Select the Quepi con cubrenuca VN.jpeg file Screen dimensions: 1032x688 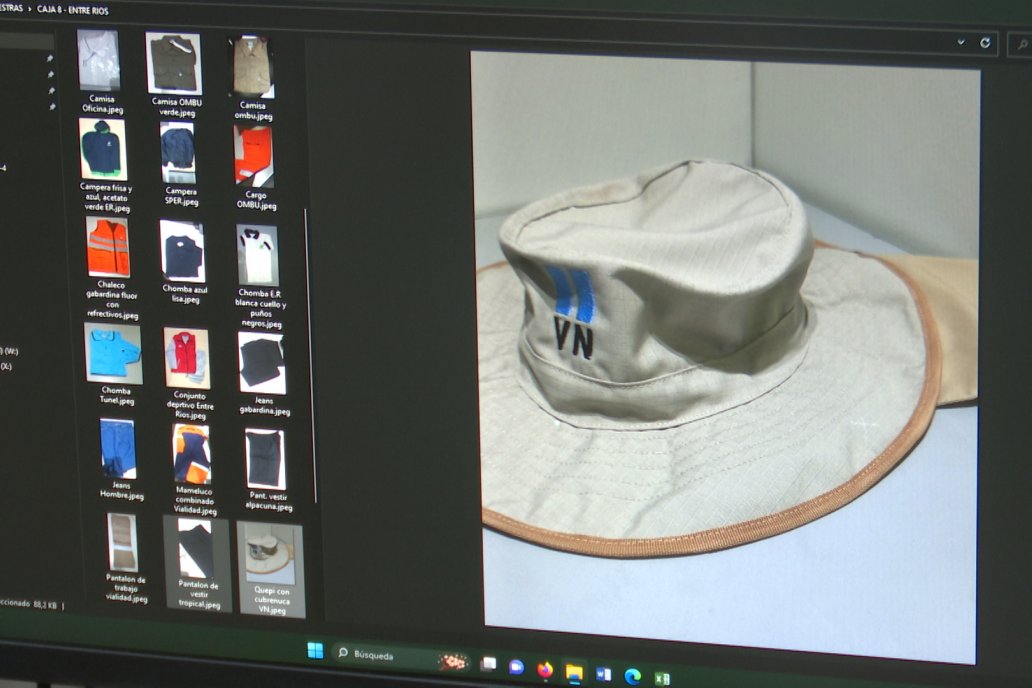coord(269,555)
